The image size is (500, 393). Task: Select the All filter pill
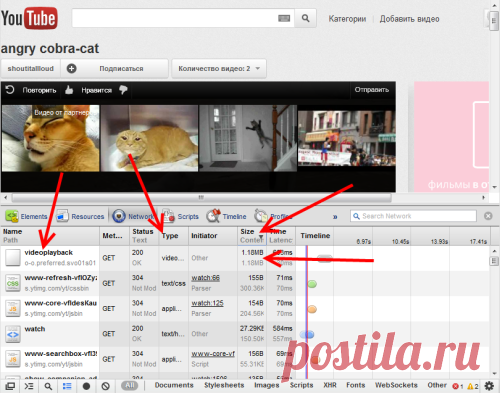130,386
